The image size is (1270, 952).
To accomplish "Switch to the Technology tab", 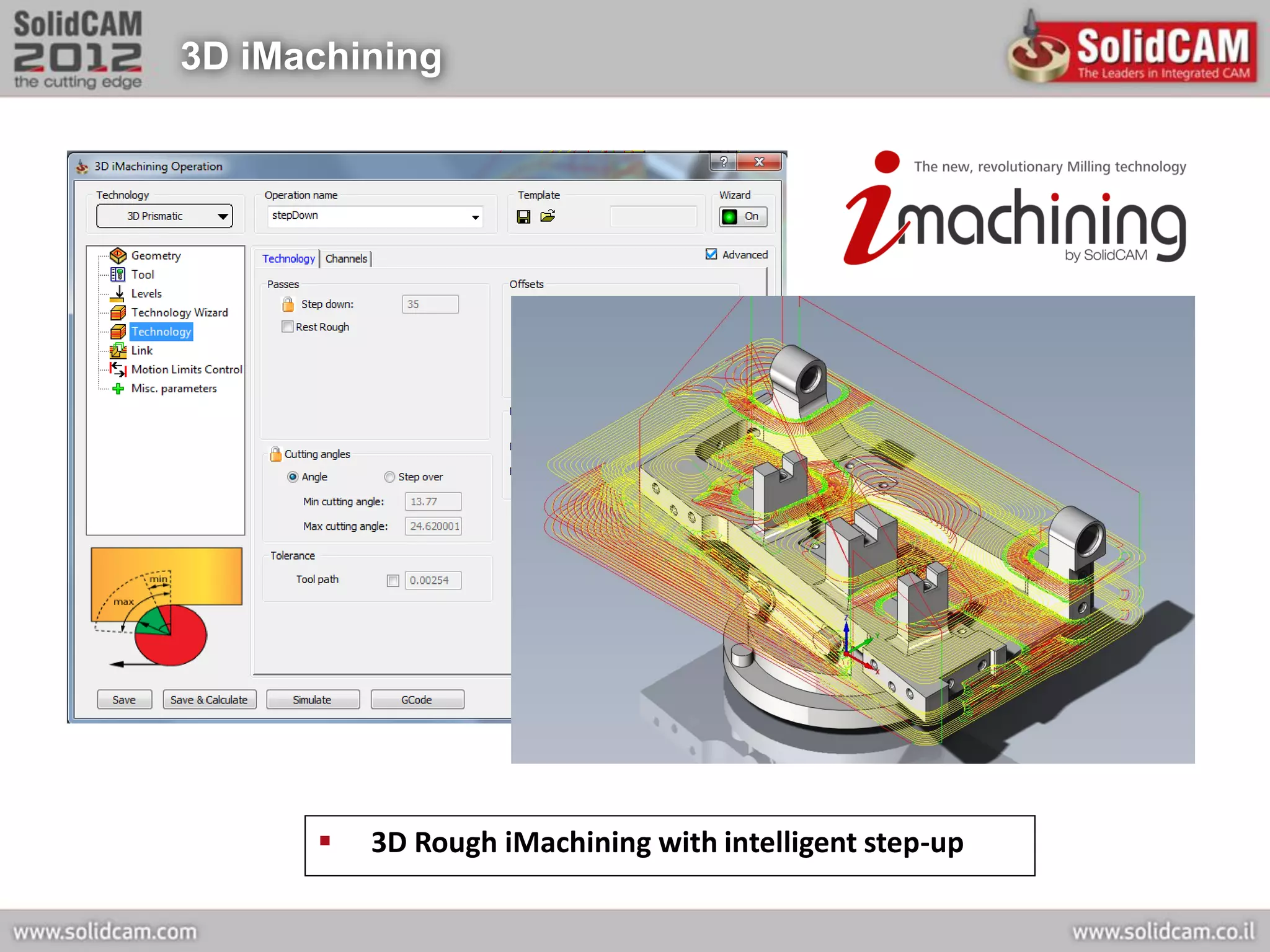I will click(288, 258).
